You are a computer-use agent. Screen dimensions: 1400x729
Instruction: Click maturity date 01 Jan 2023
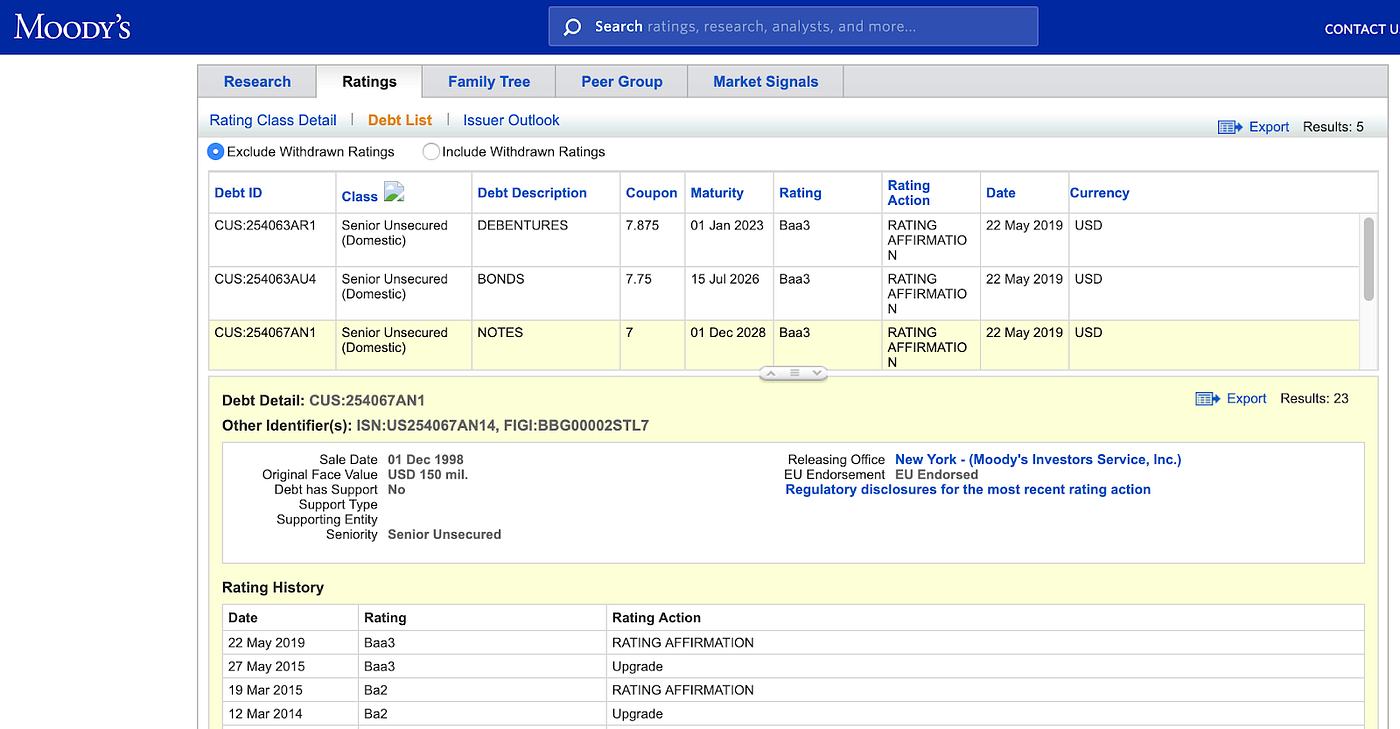coord(727,226)
